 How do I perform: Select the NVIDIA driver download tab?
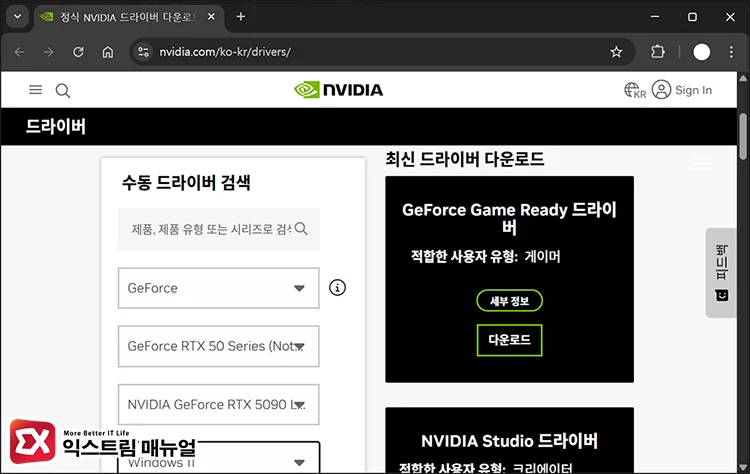coord(129,17)
